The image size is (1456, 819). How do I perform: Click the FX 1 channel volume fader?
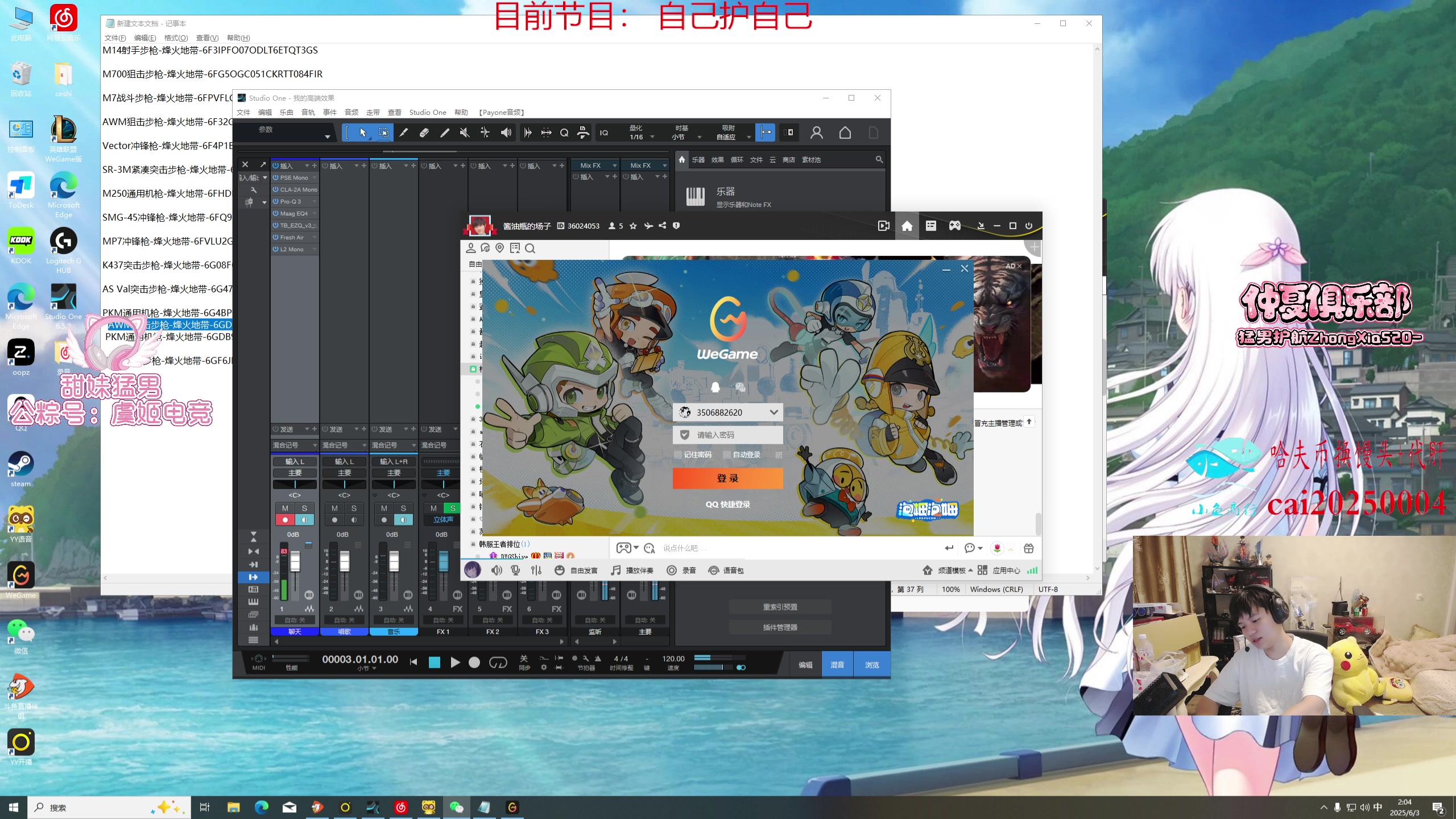(x=444, y=562)
